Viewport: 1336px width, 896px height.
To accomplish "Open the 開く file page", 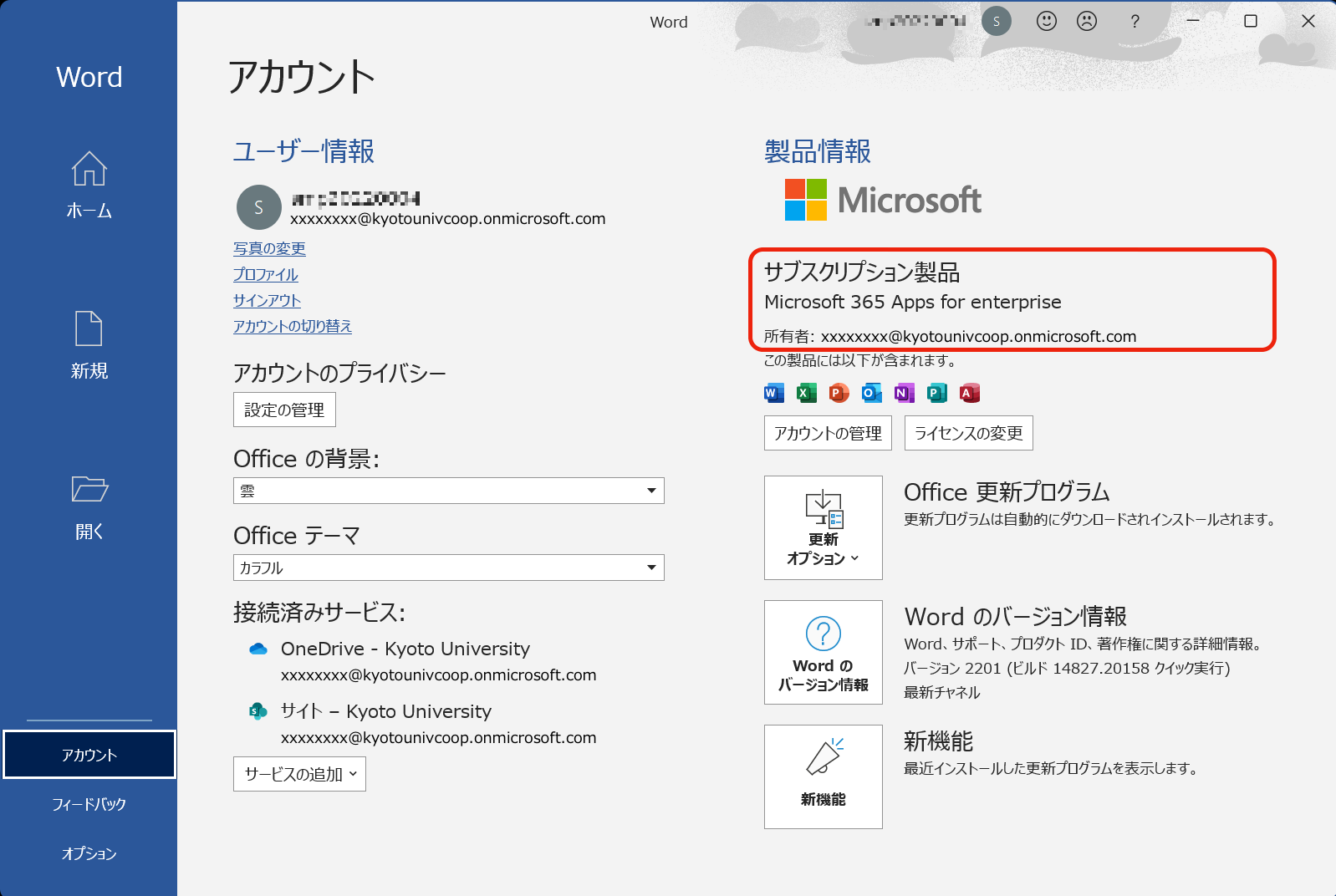I will click(x=89, y=507).
